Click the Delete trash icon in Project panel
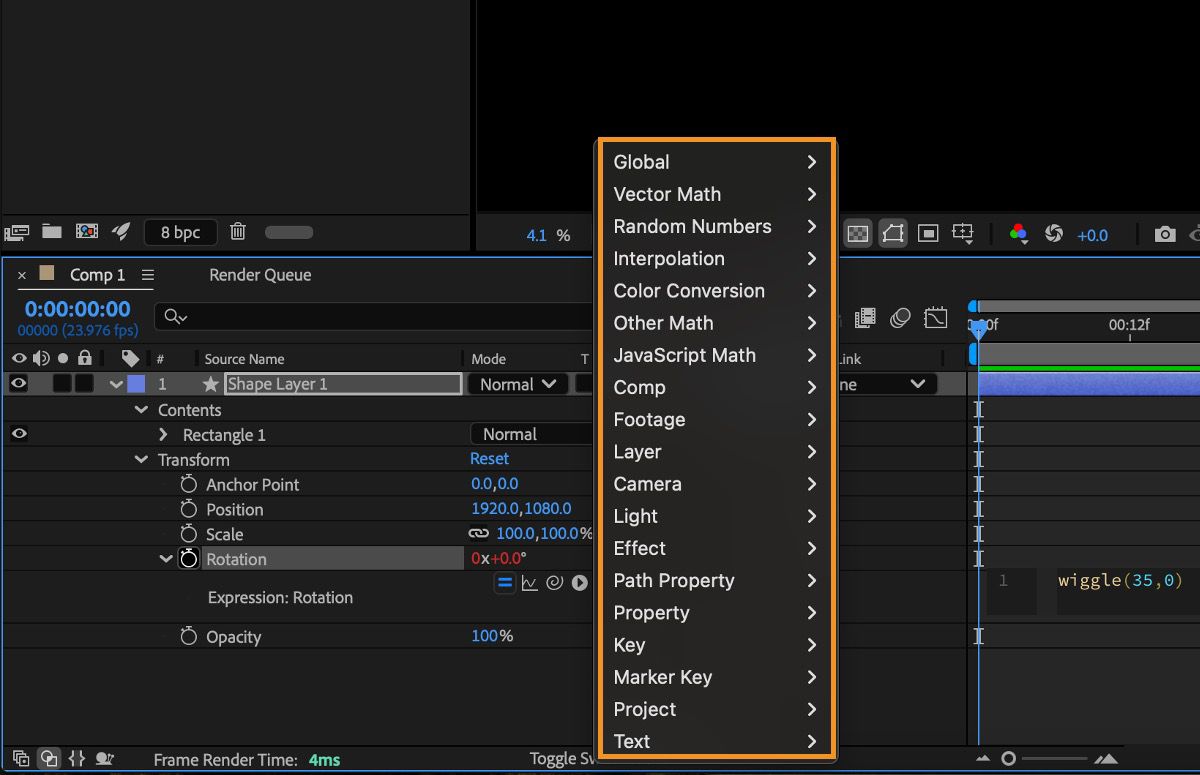The width and height of the screenshot is (1200, 775). tap(238, 232)
